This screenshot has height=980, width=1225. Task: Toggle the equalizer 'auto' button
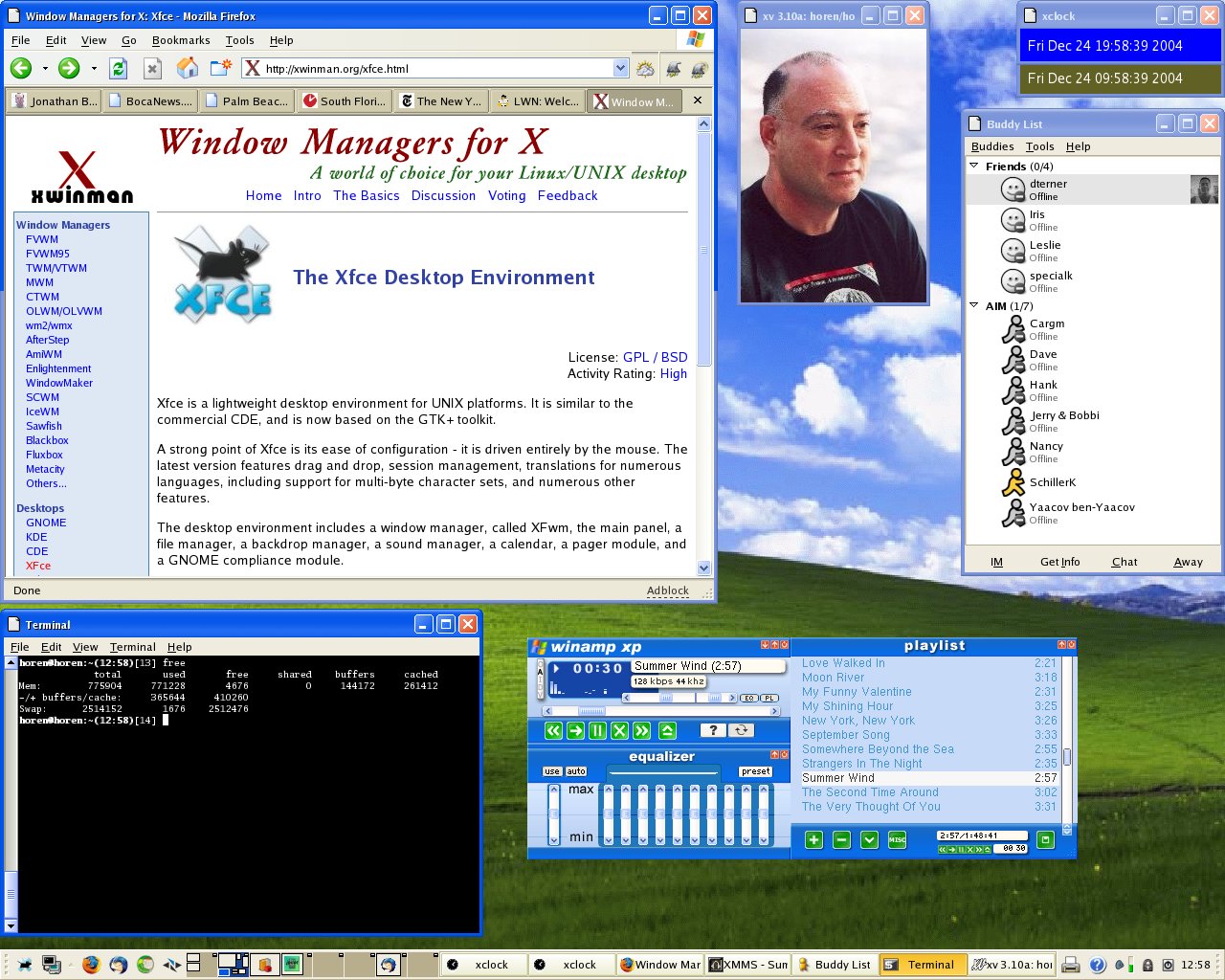(x=575, y=771)
